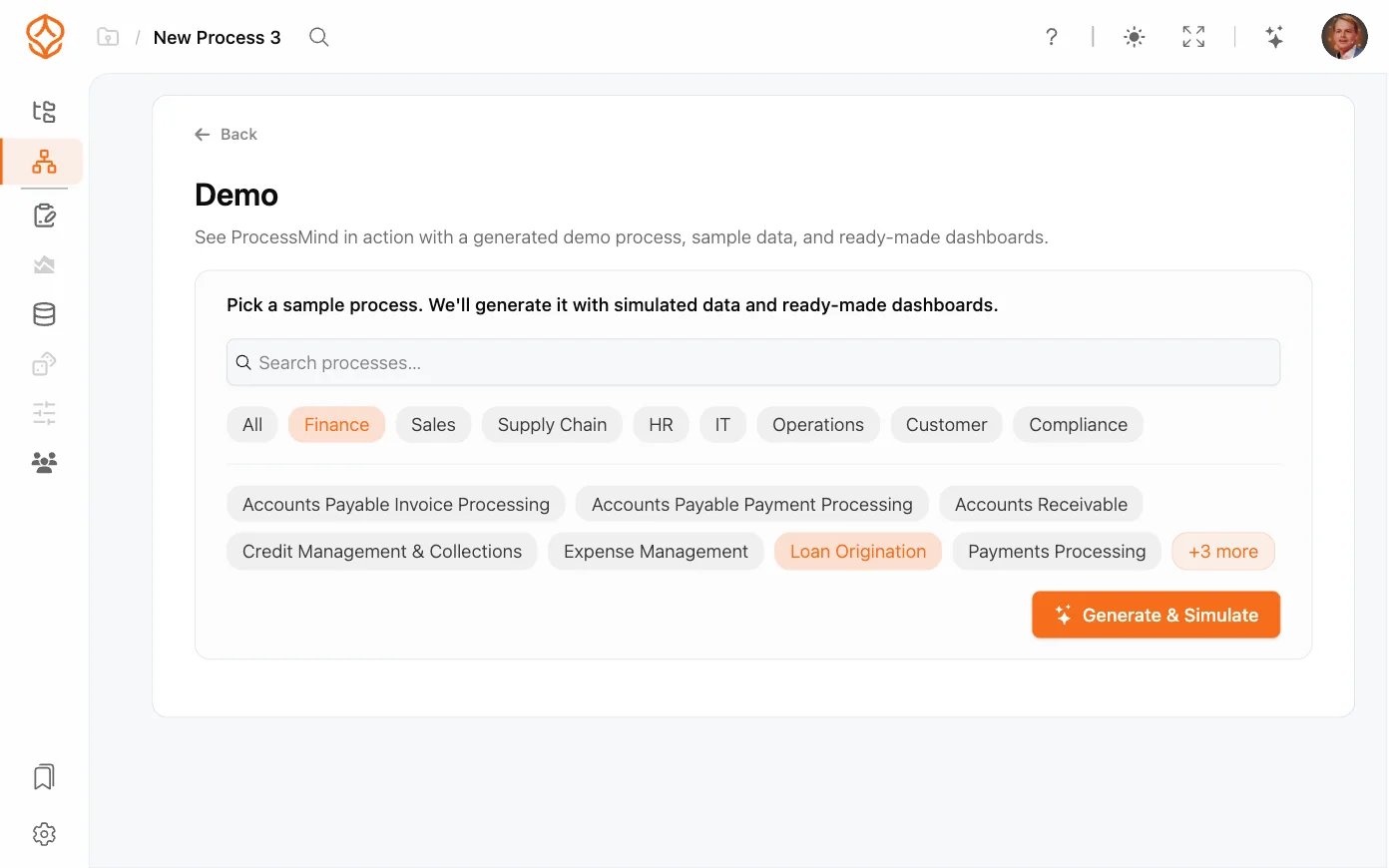Open the dashboards chart sidebar icon
Image resolution: width=1389 pixels, height=868 pixels.
44,264
